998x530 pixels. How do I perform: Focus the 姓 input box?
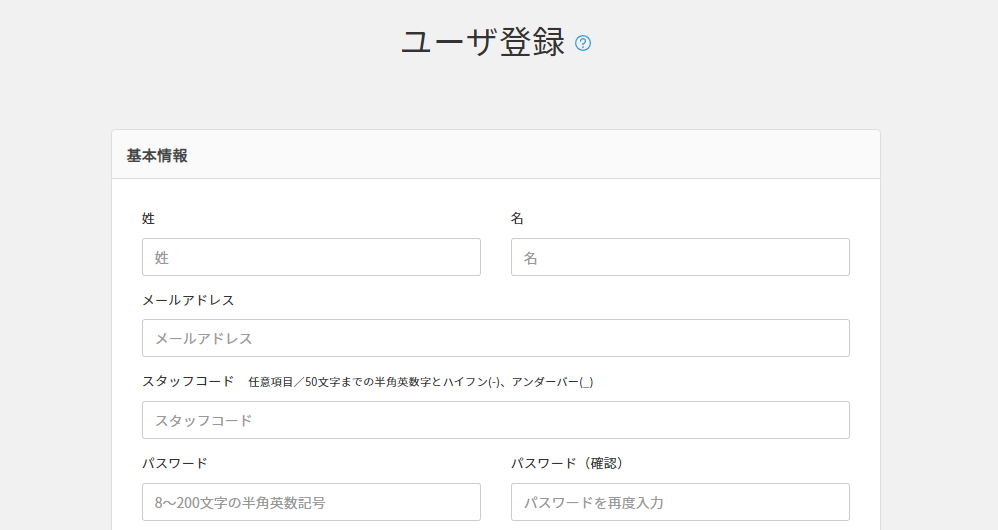tap(311, 257)
